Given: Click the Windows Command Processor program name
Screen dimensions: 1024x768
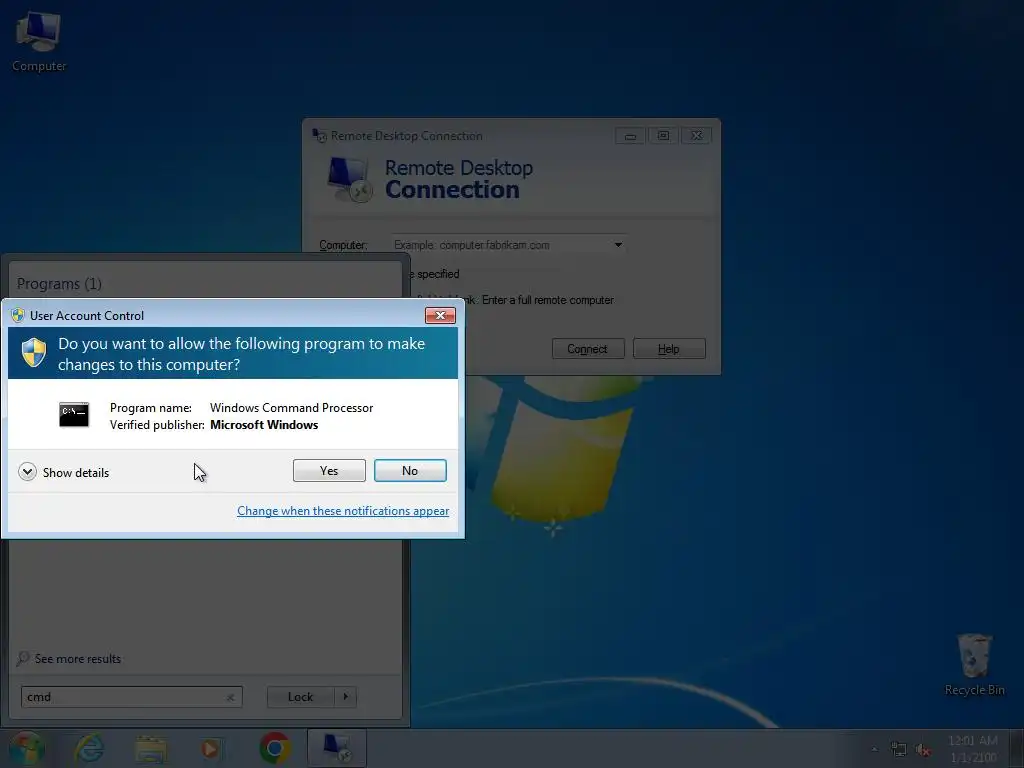Looking at the screenshot, I should tap(291, 408).
